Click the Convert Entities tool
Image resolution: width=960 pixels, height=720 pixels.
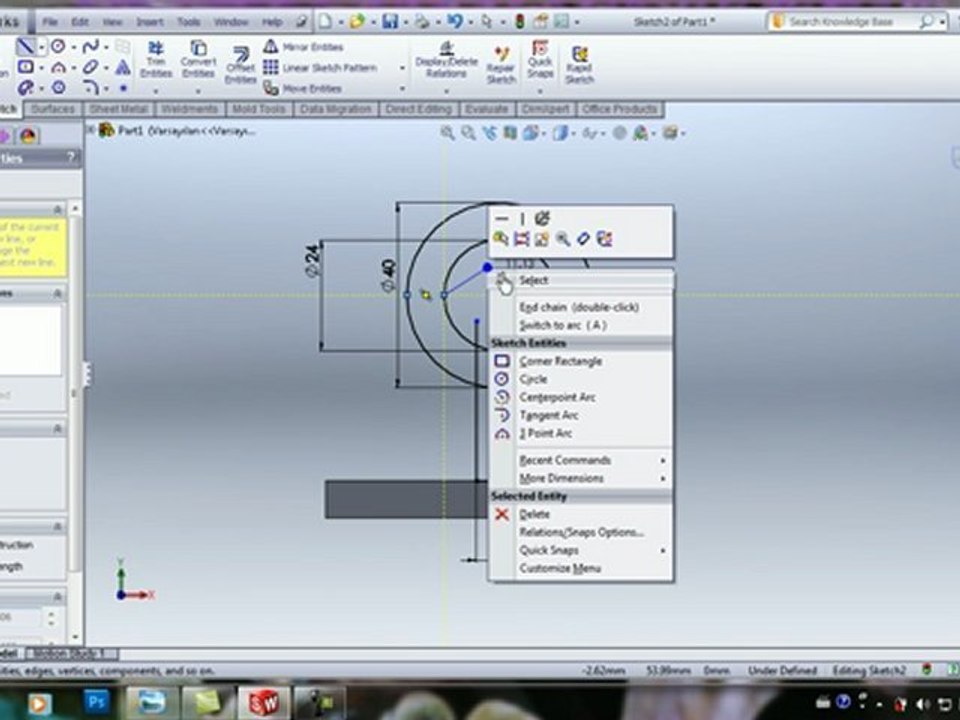click(x=198, y=60)
